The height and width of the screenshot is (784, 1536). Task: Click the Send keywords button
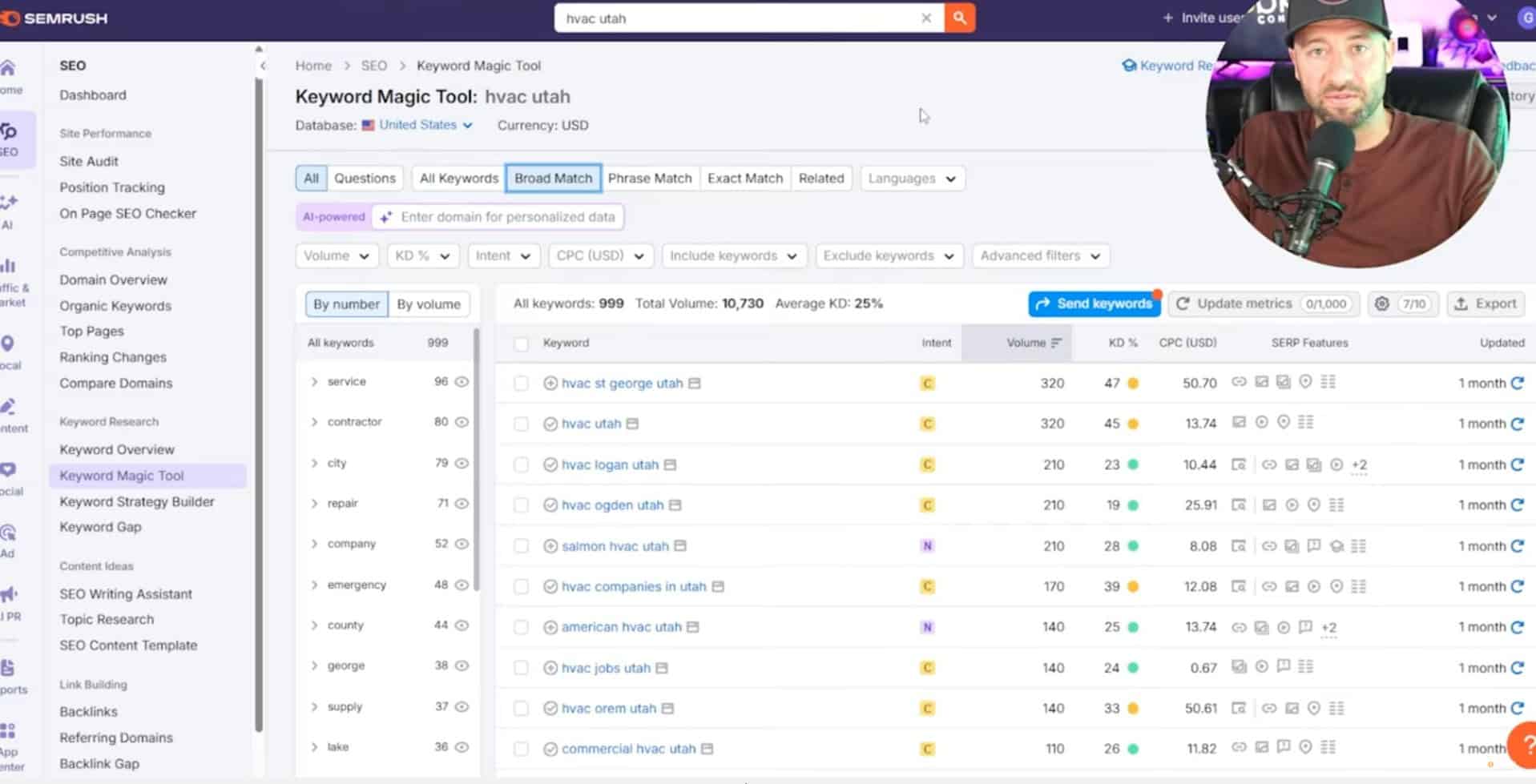[1093, 304]
